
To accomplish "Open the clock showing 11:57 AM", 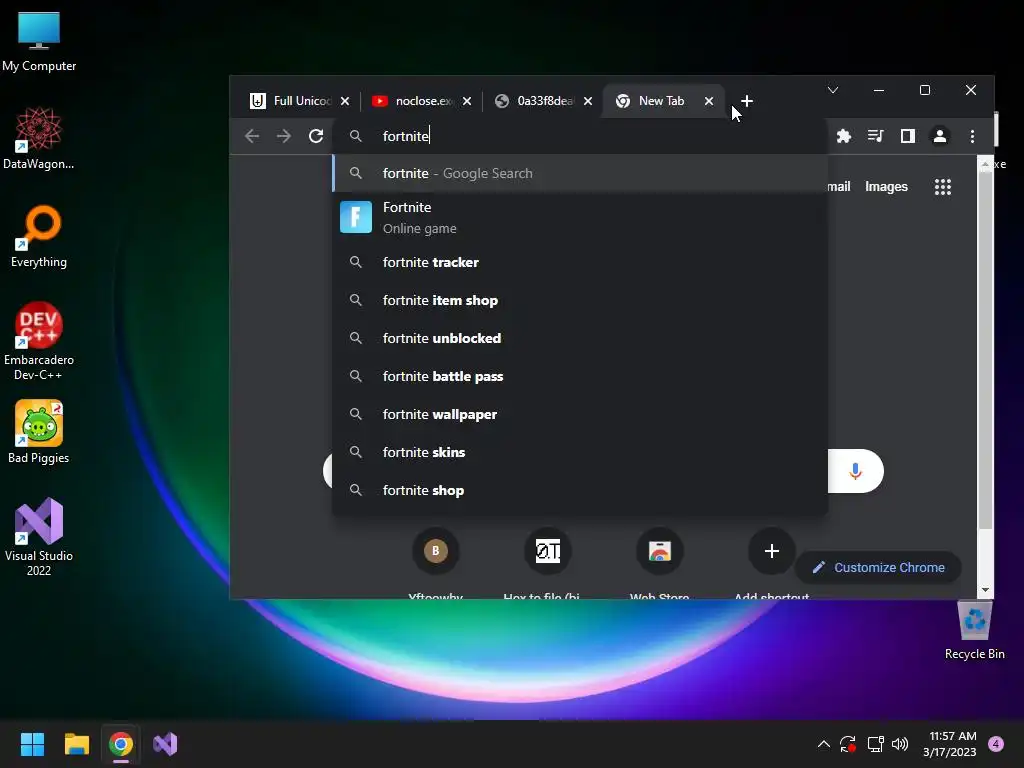I will pyautogui.click(x=950, y=744).
